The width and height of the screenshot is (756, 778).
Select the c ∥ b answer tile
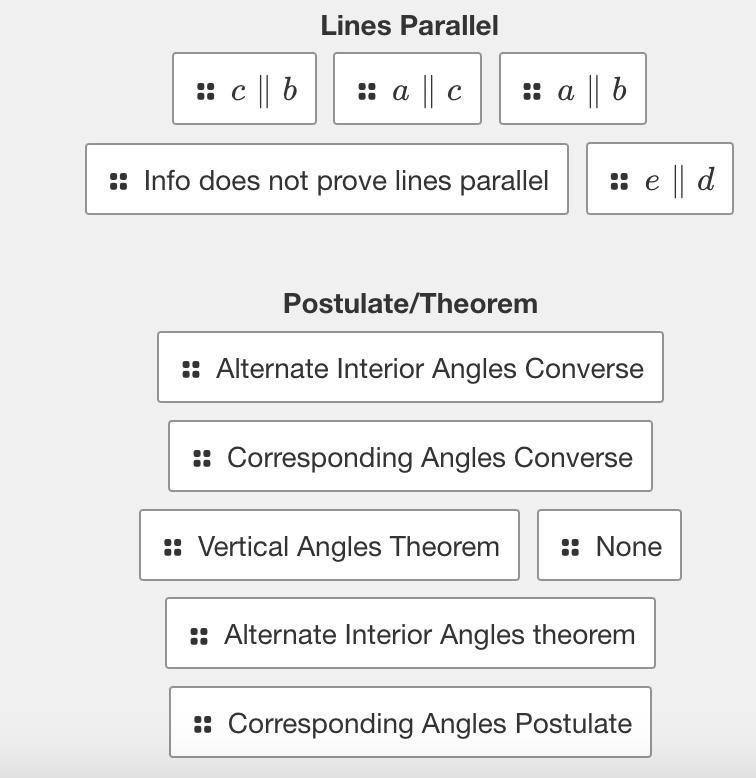pyautogui.click(x=245, y=88)
